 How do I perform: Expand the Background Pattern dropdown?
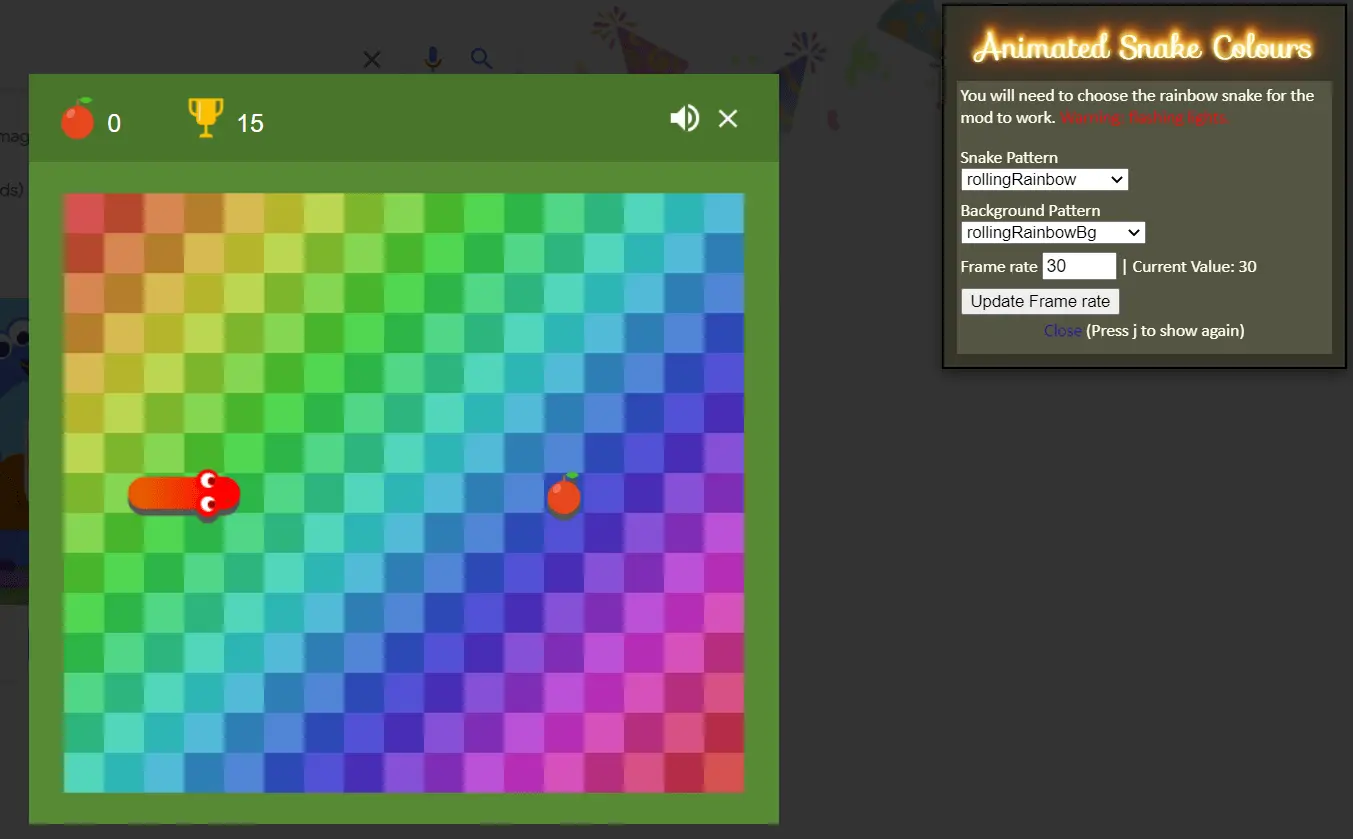pyautogui.click(x=1052, y=233)
